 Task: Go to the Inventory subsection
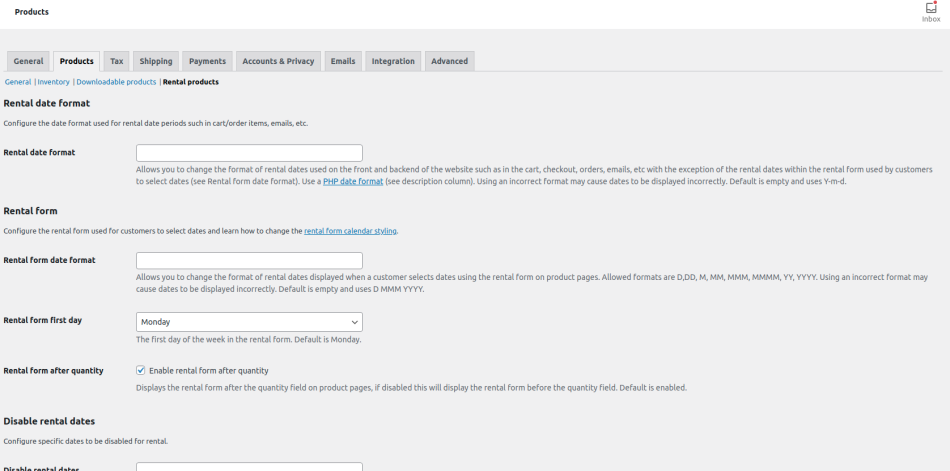tap(54, 82)
